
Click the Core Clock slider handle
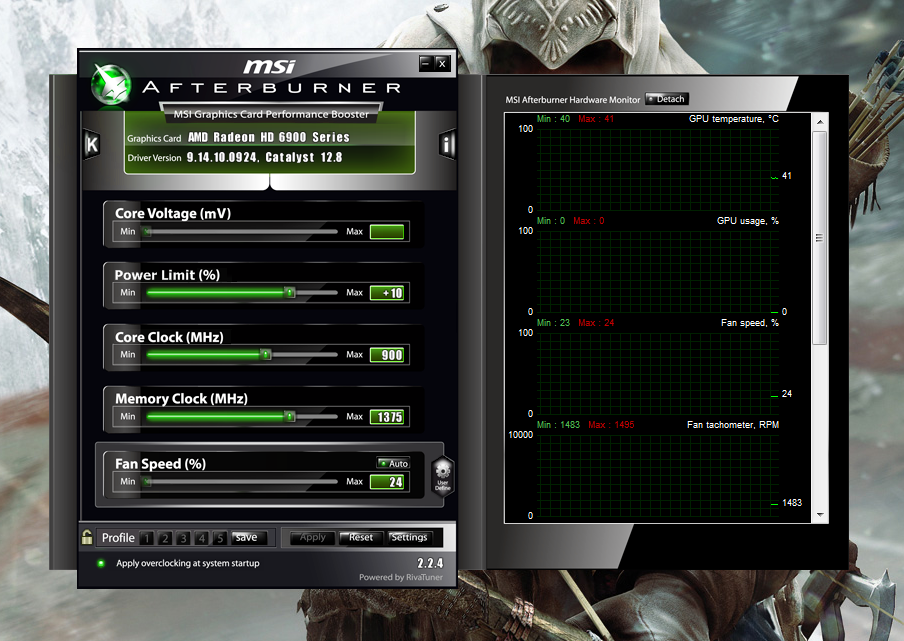[265, 355]
